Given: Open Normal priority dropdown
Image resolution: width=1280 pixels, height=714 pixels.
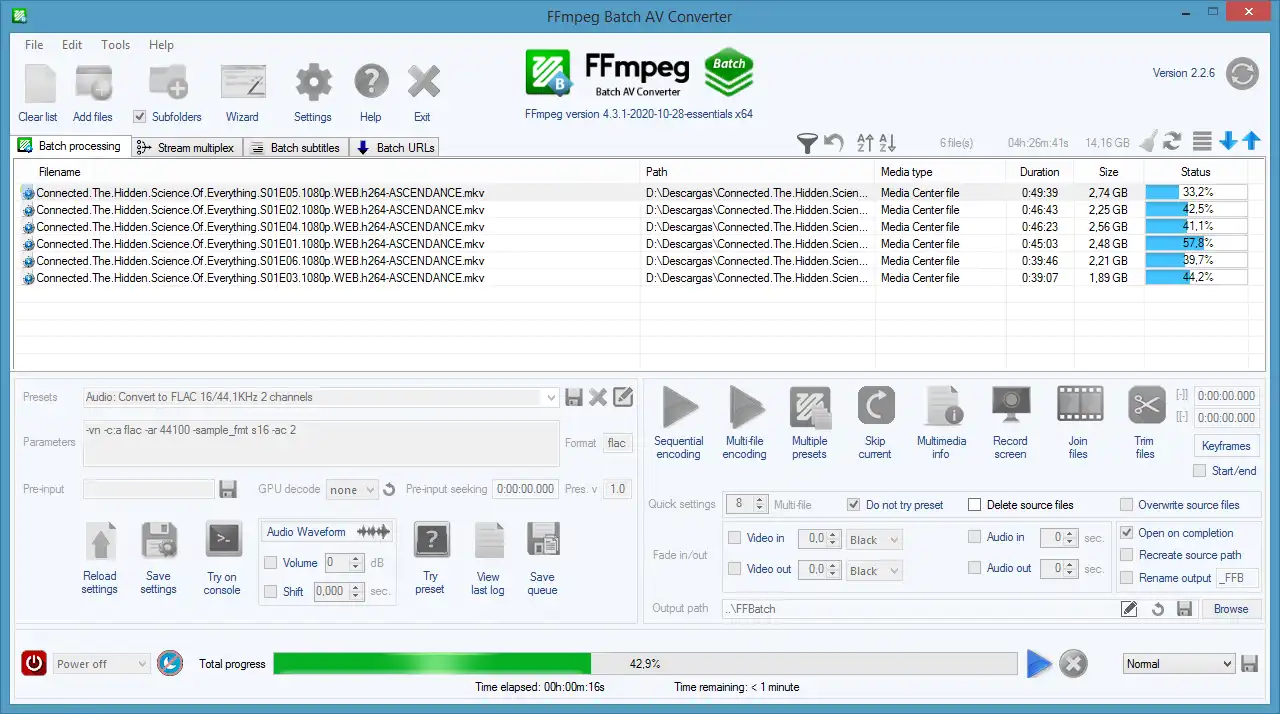Looking at the screenshot, I should pos(1179,664).
